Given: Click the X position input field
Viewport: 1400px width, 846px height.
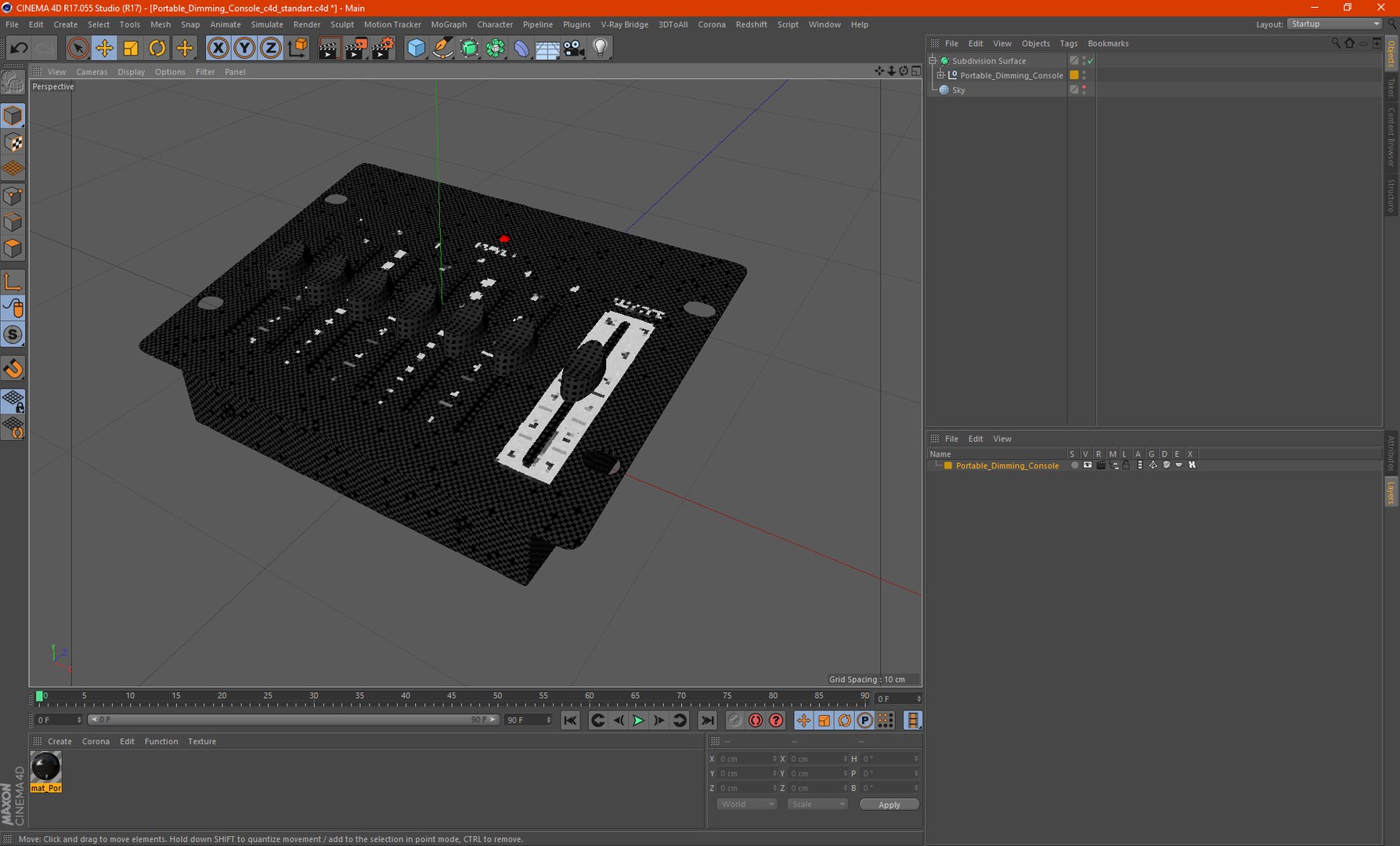Looking at the screenshot, I should 747,759.
